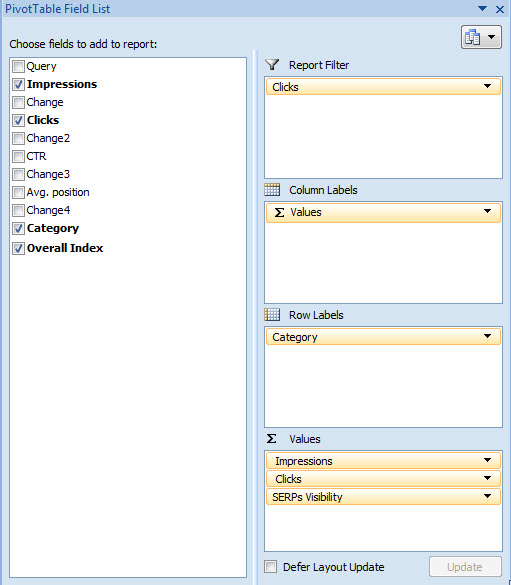Check the Change3 field checkbox
This screenshot has height=585, width=511.
(x=18, y=174)
